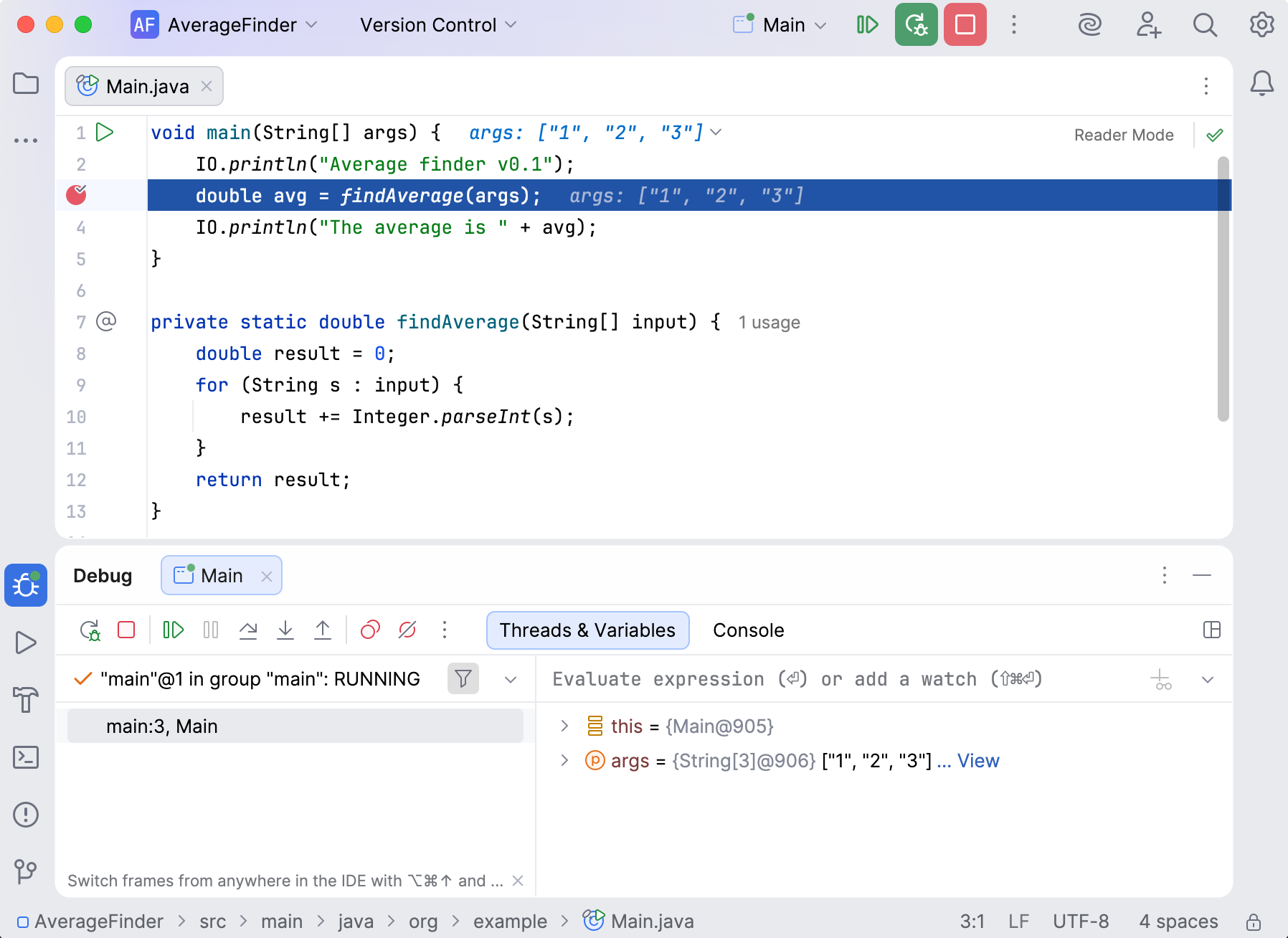Click the Step Over icon in debug toolbar
The width and height of the screenshot is (1288, 938).
[248, 630]
